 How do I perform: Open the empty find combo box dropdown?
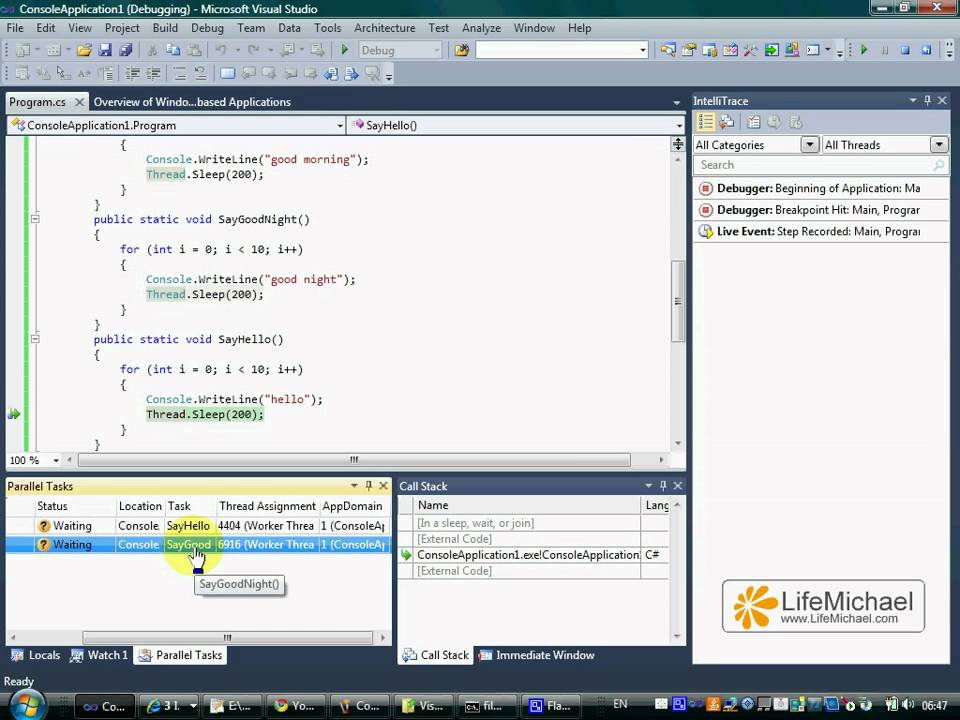point(643,50)
